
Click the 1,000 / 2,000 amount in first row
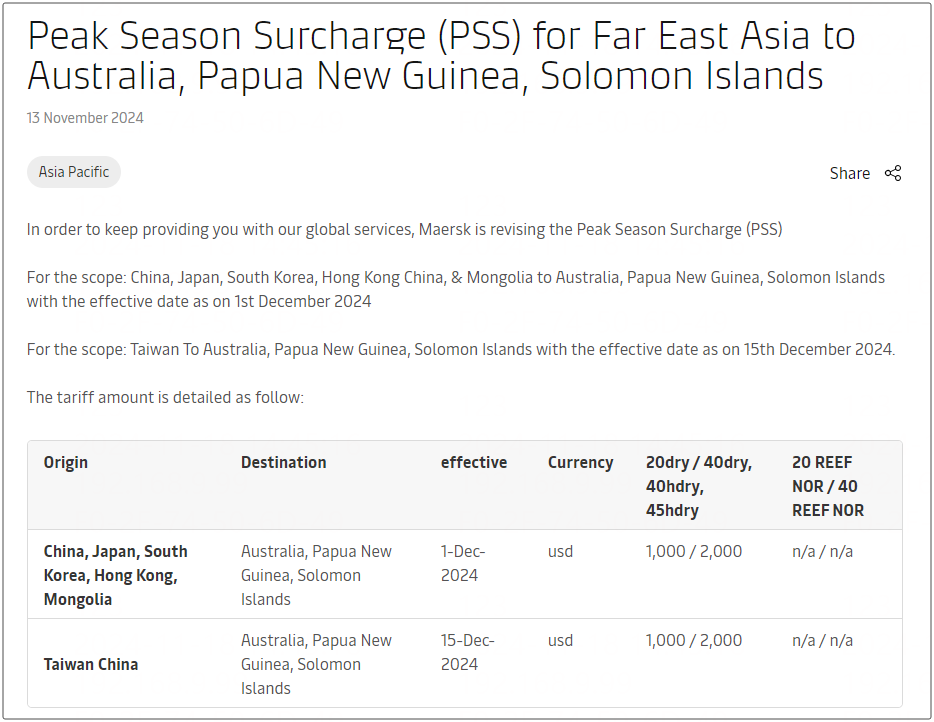point(694,551)
